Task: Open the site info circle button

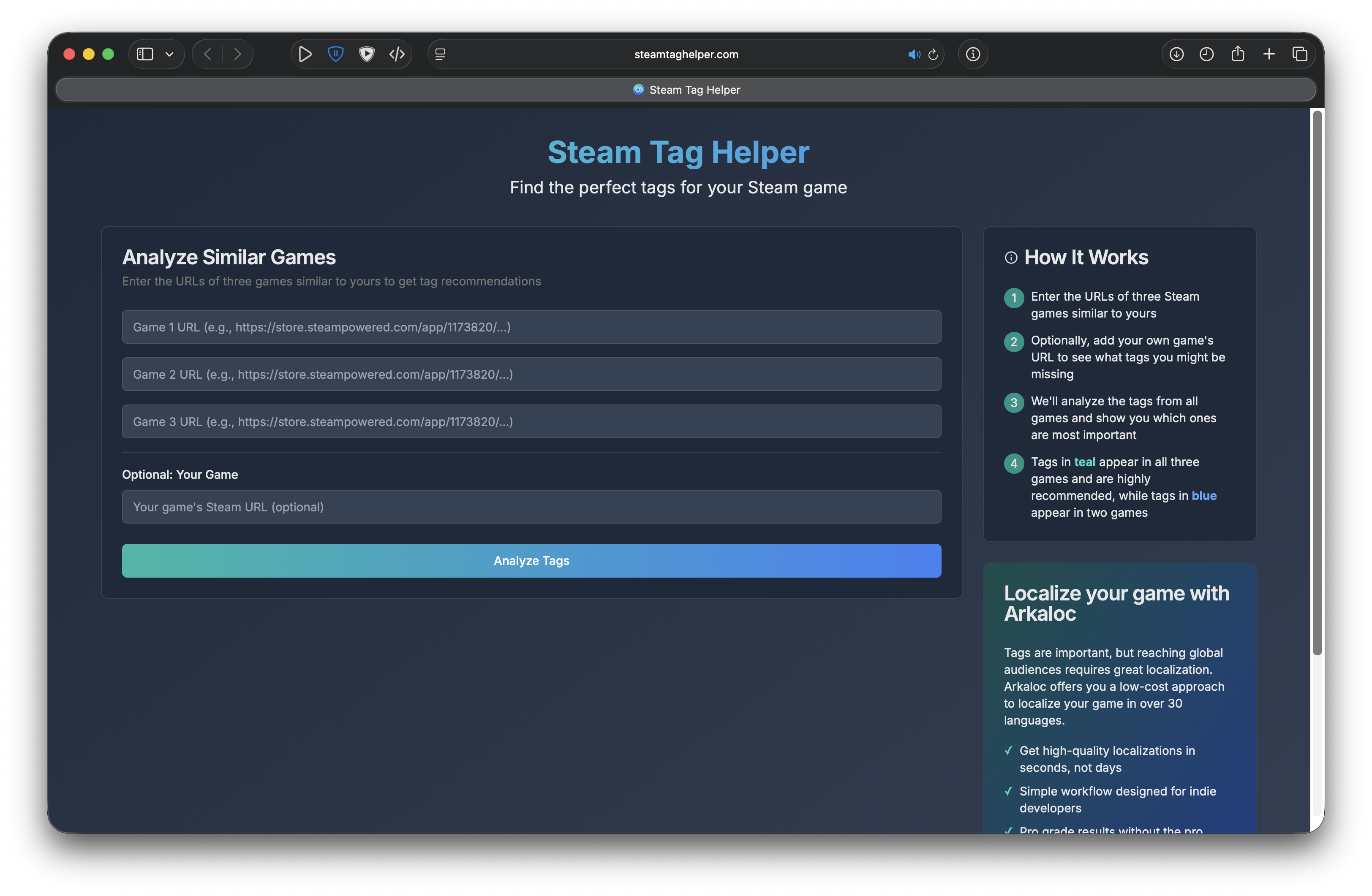Action: 973,54
